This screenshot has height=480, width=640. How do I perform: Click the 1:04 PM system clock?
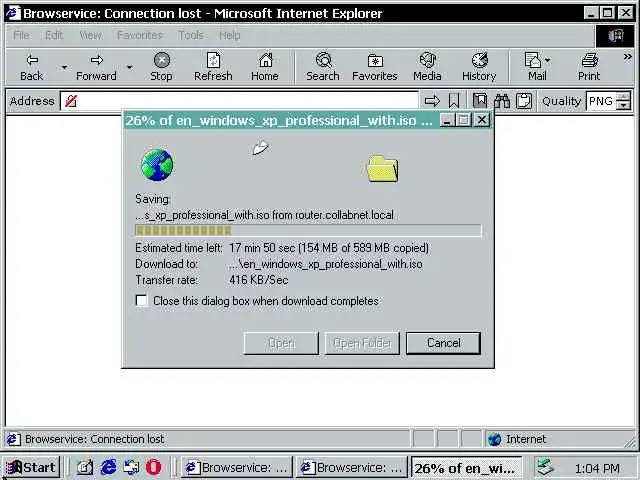[x=597, y=468]
